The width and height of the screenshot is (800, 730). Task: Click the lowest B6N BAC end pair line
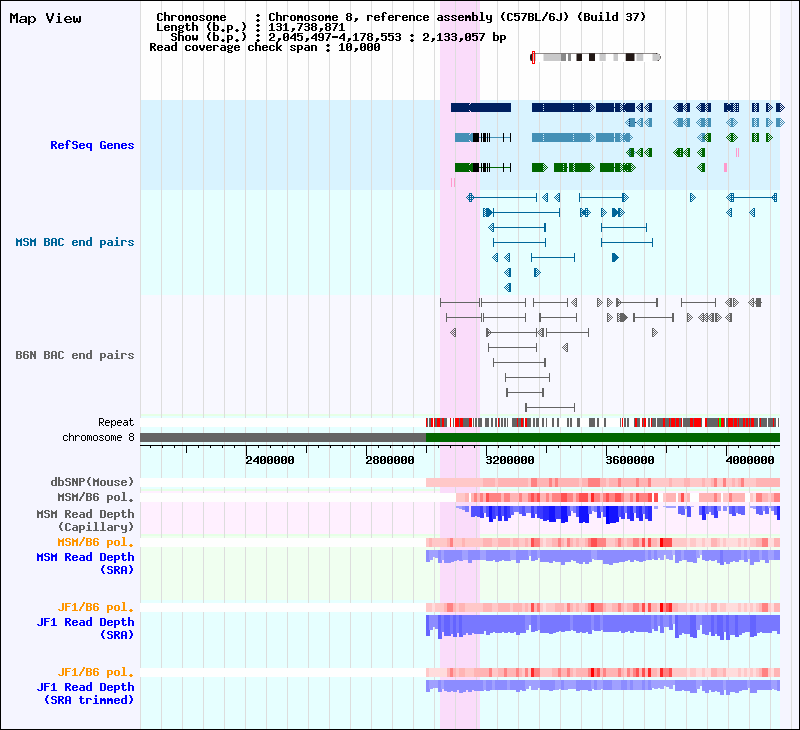pyautogui.click(x=550, y=408)
